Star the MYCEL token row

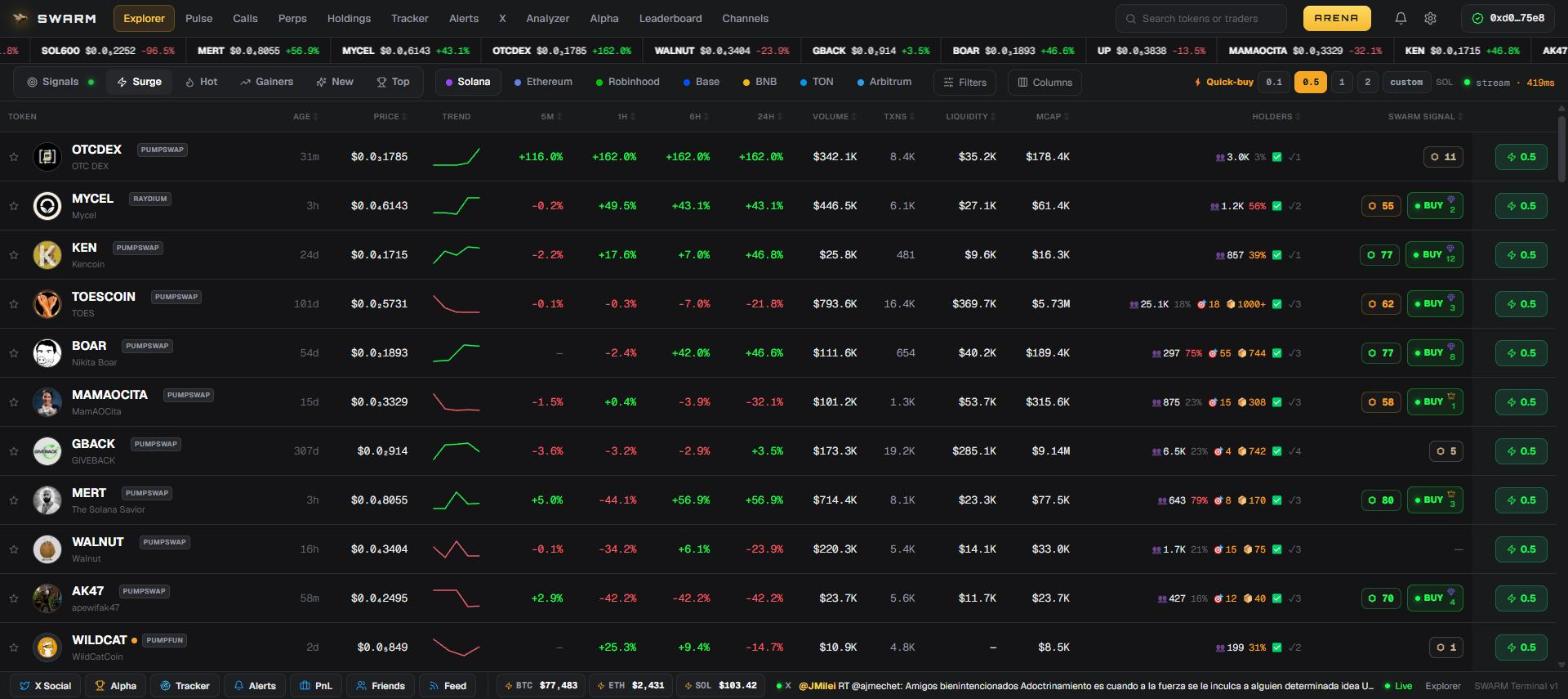(14, 206)
